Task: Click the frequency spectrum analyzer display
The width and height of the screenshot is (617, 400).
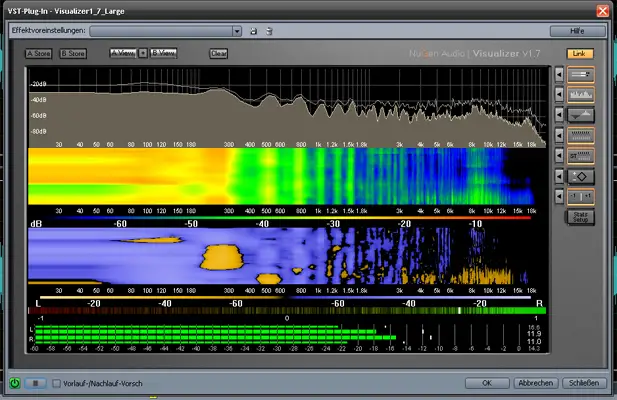Action: (287, 107)
